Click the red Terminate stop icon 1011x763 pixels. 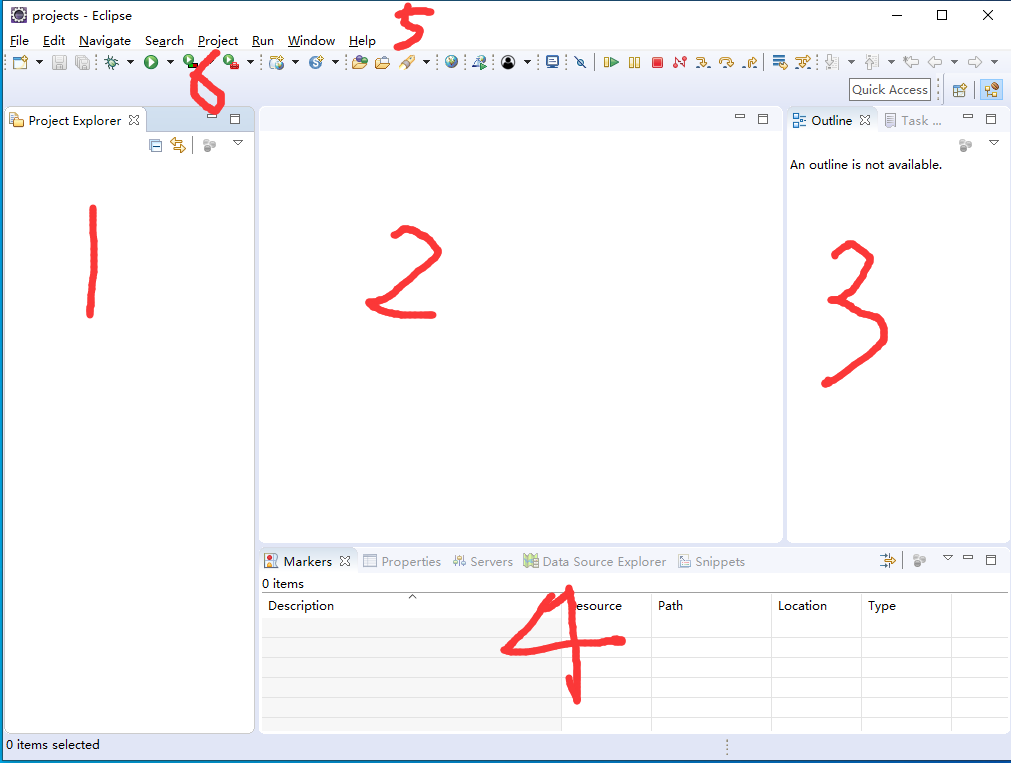(658, 62)
